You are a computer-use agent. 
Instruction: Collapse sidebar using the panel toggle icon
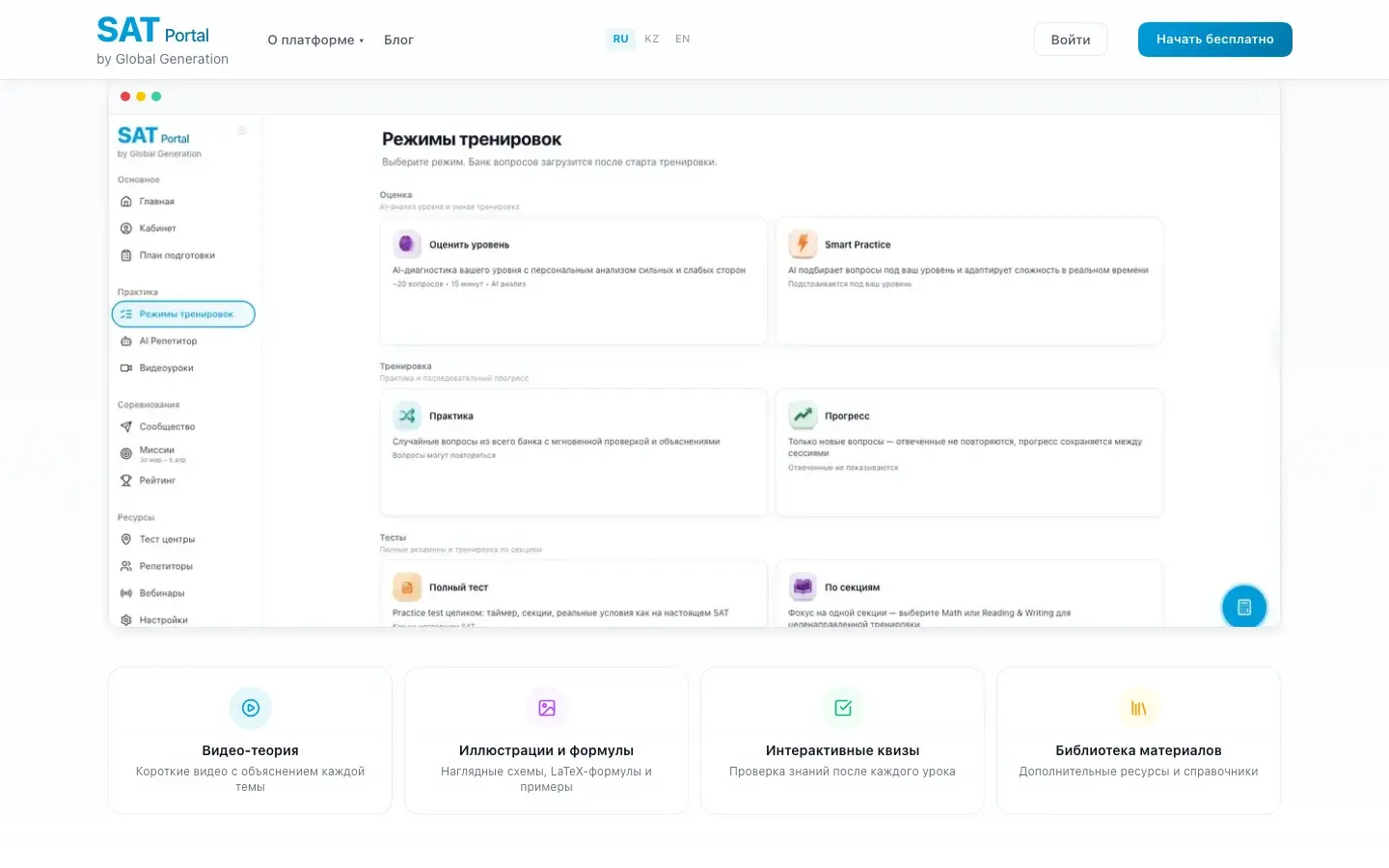click(242, 130)
